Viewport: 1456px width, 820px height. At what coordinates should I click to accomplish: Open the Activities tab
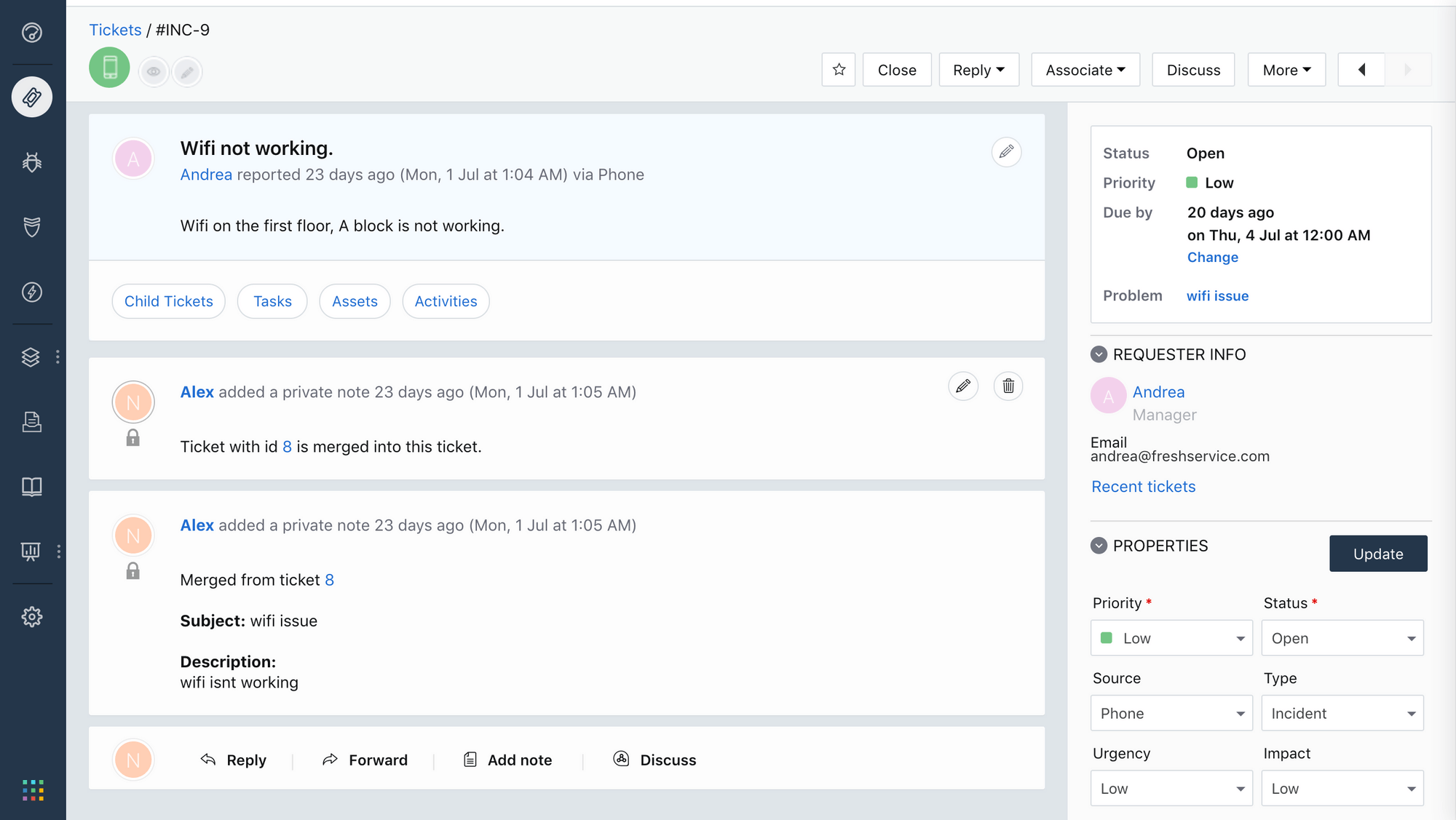point(445,300)
